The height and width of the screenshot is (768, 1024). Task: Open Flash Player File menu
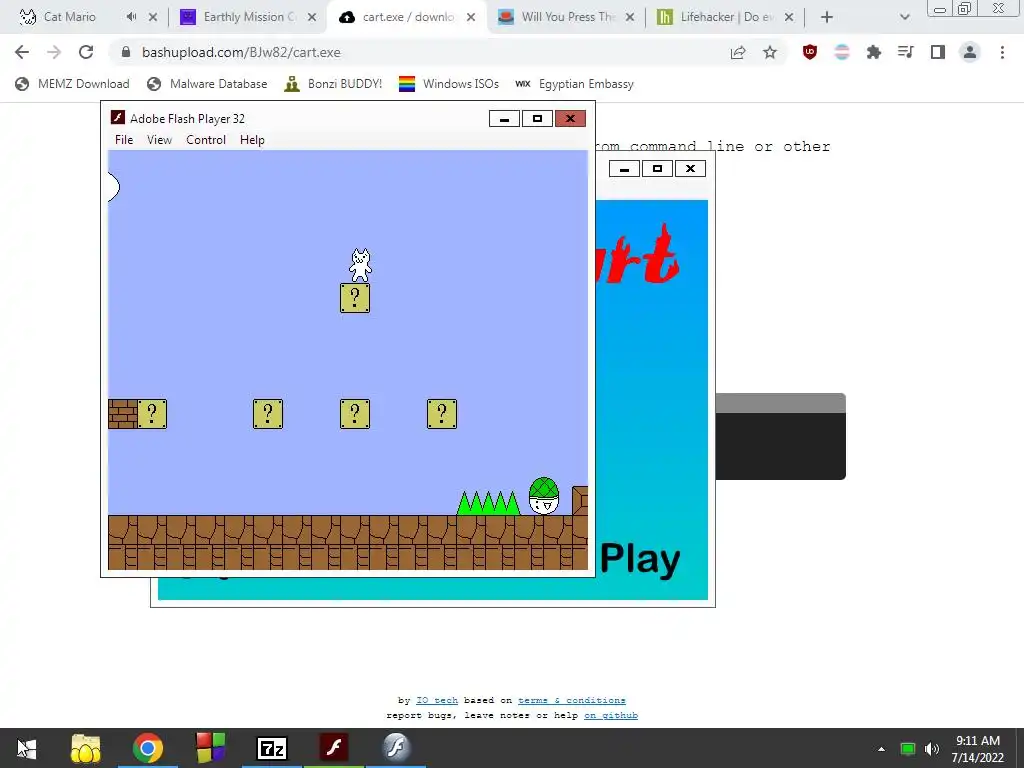click(x=123, y=140)
